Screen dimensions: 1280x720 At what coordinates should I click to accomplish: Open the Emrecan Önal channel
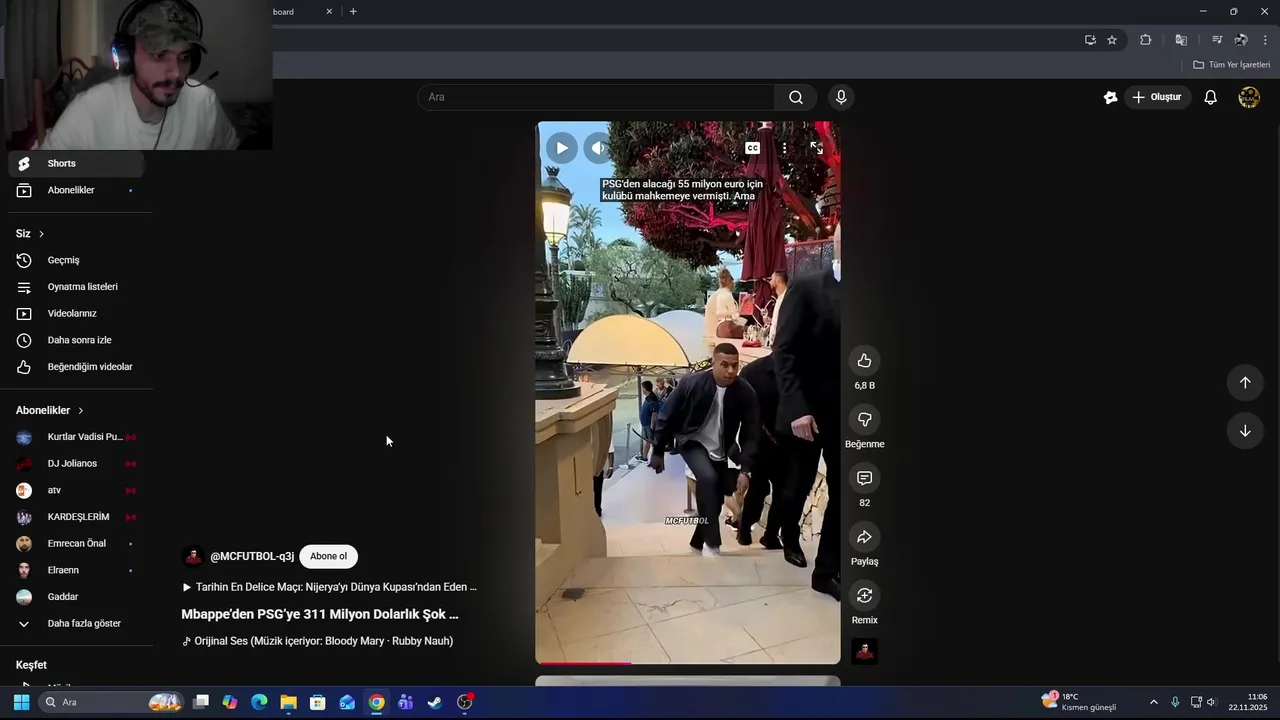(76, 544)
